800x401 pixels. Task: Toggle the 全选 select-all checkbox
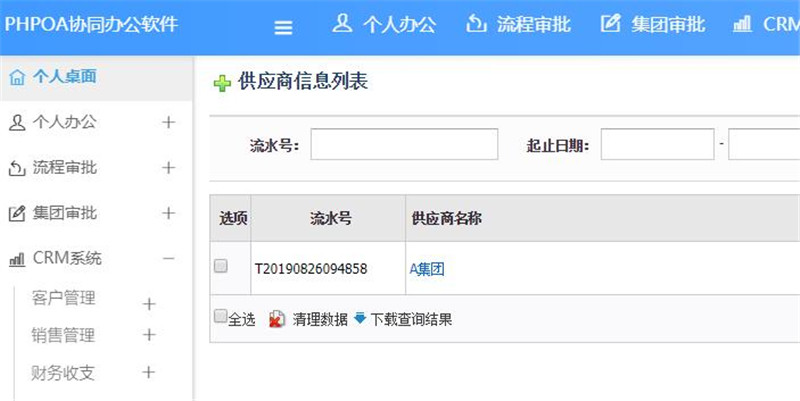tap(220, 316)
